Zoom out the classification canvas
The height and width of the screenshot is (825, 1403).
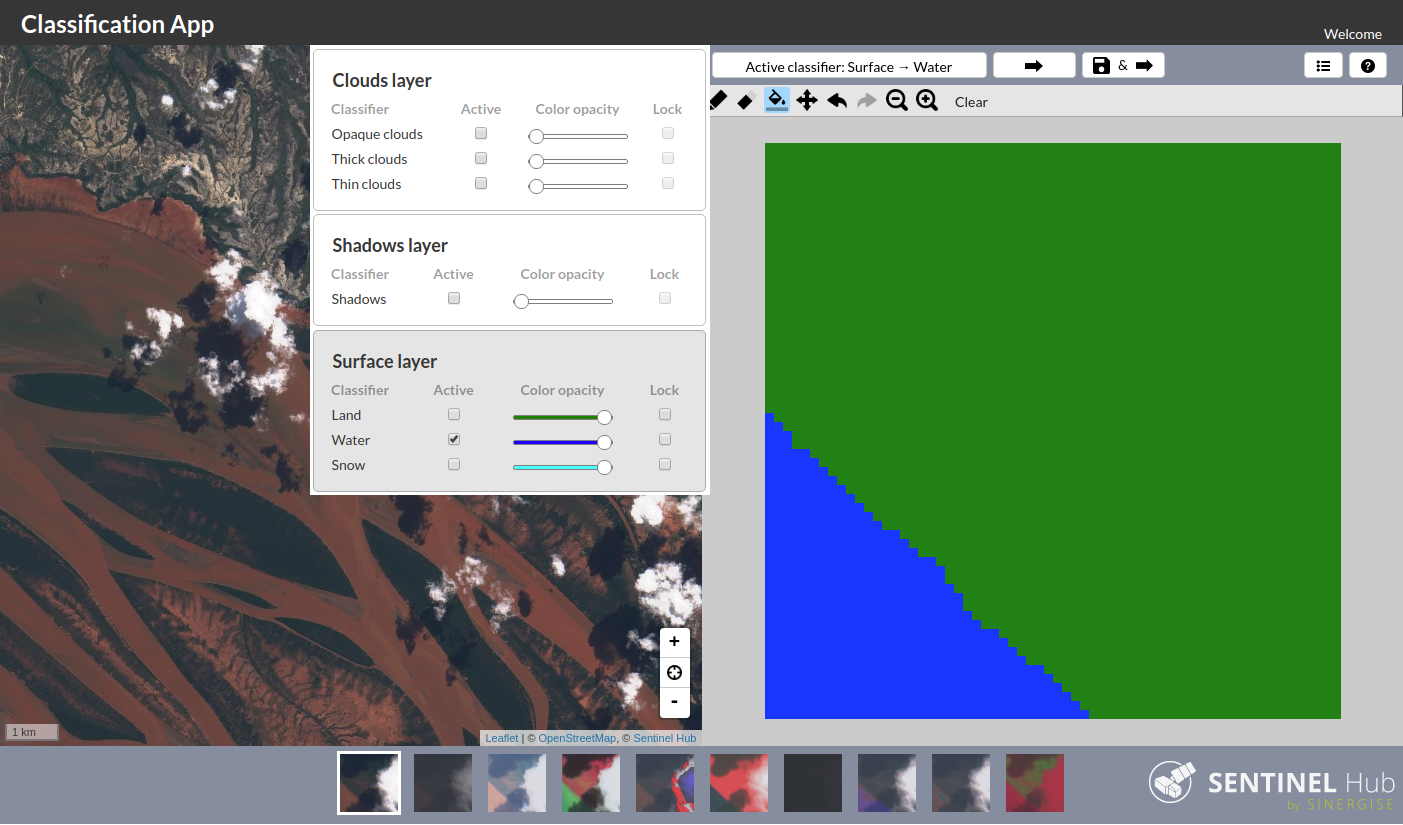(897, 101)
